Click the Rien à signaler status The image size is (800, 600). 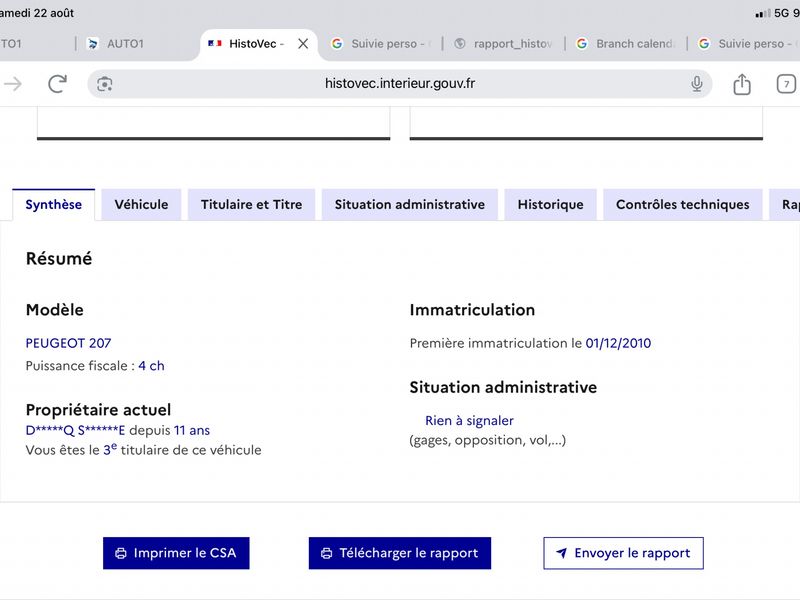469,421
